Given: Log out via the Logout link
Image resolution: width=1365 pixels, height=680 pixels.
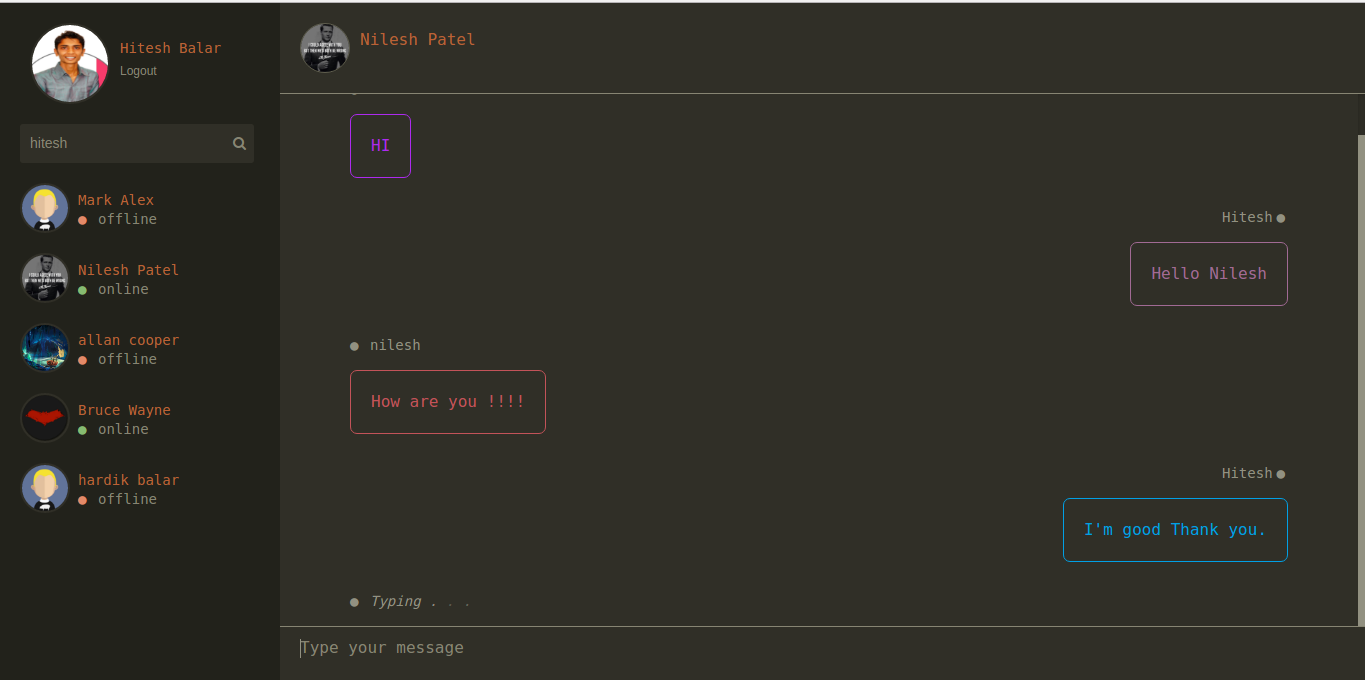Looking at the screenshot, I should click(138, 71).
